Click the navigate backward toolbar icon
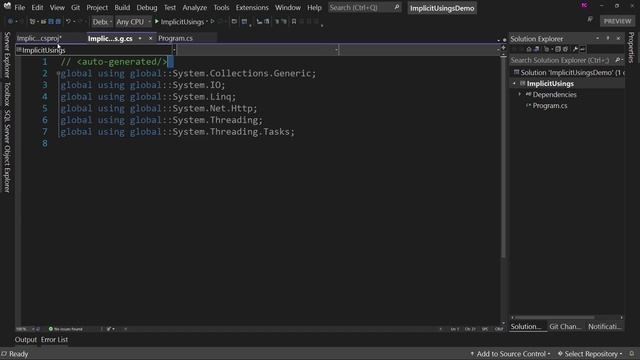This screenshot has height=360, width=640. coord(10,21)
